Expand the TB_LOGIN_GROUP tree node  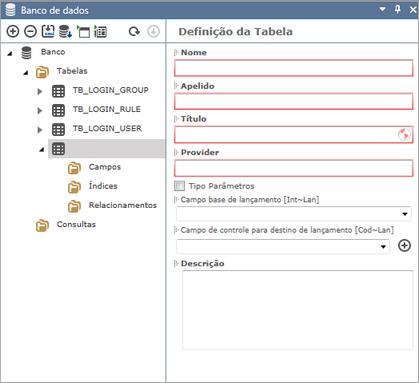[40, 91]
